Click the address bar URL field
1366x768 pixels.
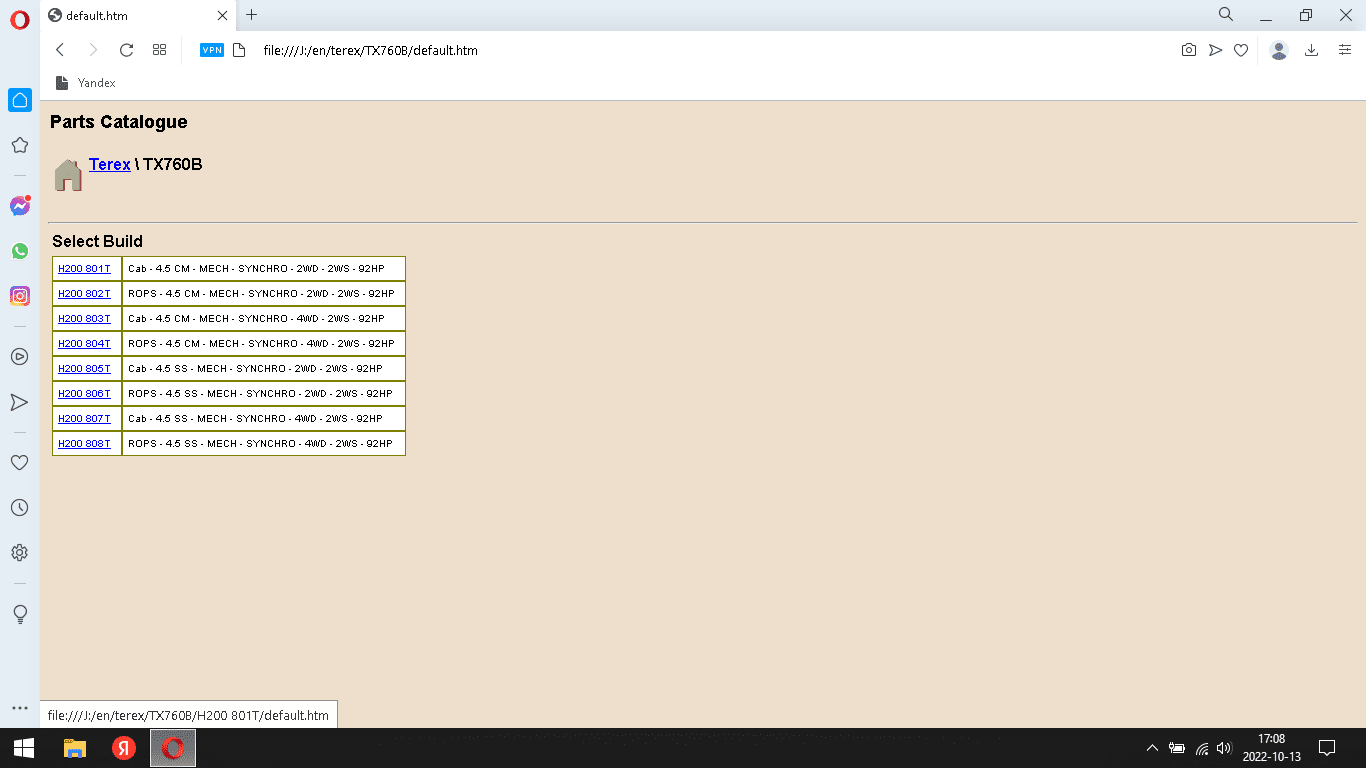click(600, 50)
